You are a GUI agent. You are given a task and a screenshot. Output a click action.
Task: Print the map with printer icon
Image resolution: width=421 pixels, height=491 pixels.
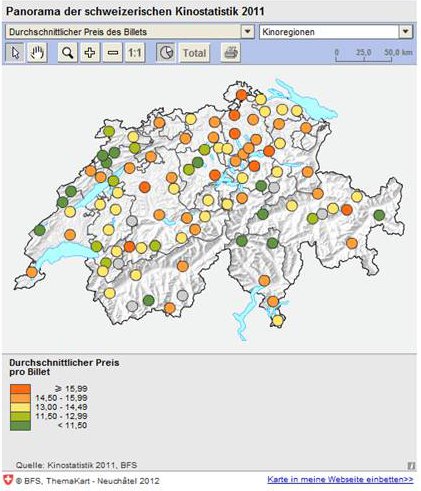(231, 53)
